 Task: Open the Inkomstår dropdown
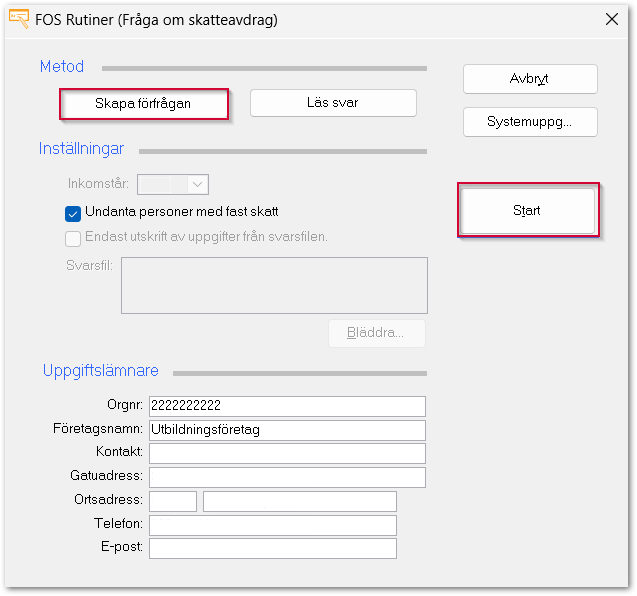tap(197, 184)
